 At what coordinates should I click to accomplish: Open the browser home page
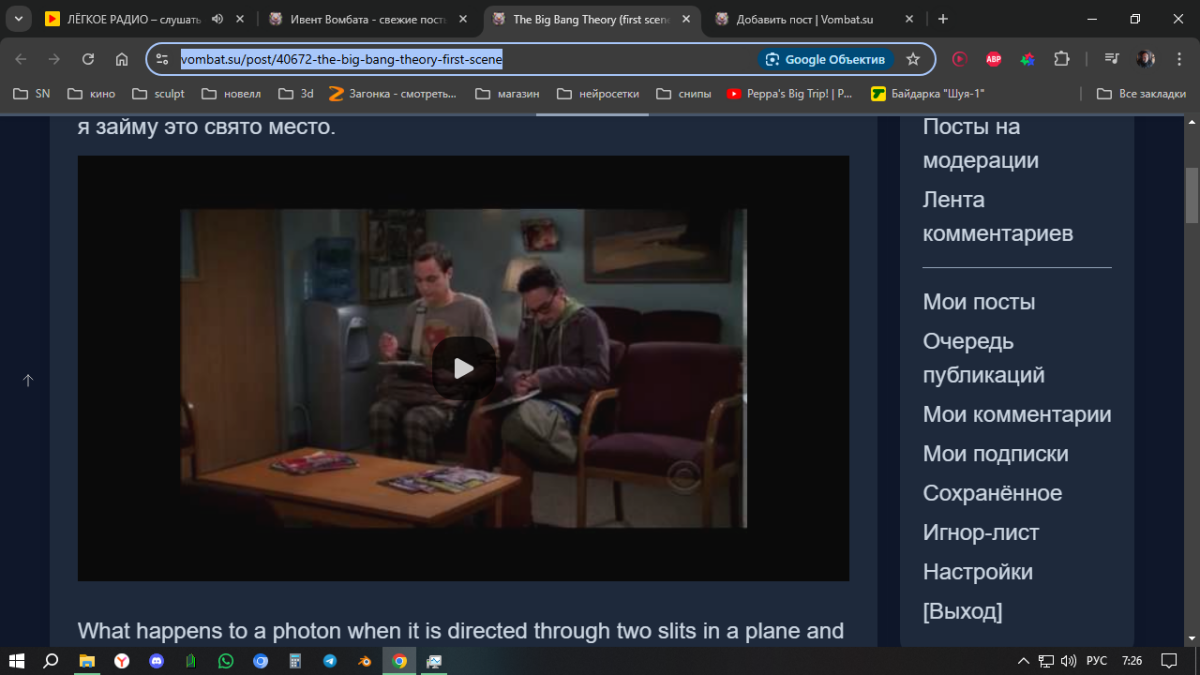click(x=121, y=59)
